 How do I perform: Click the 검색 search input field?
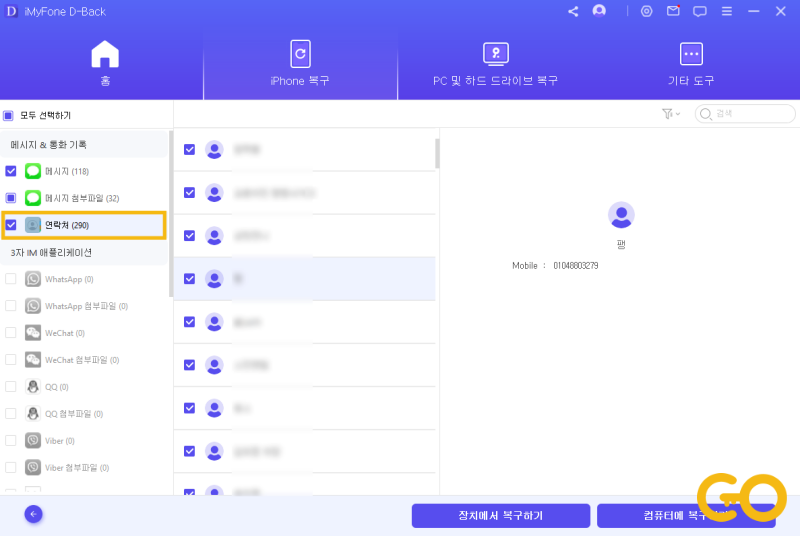click(745, 114)
